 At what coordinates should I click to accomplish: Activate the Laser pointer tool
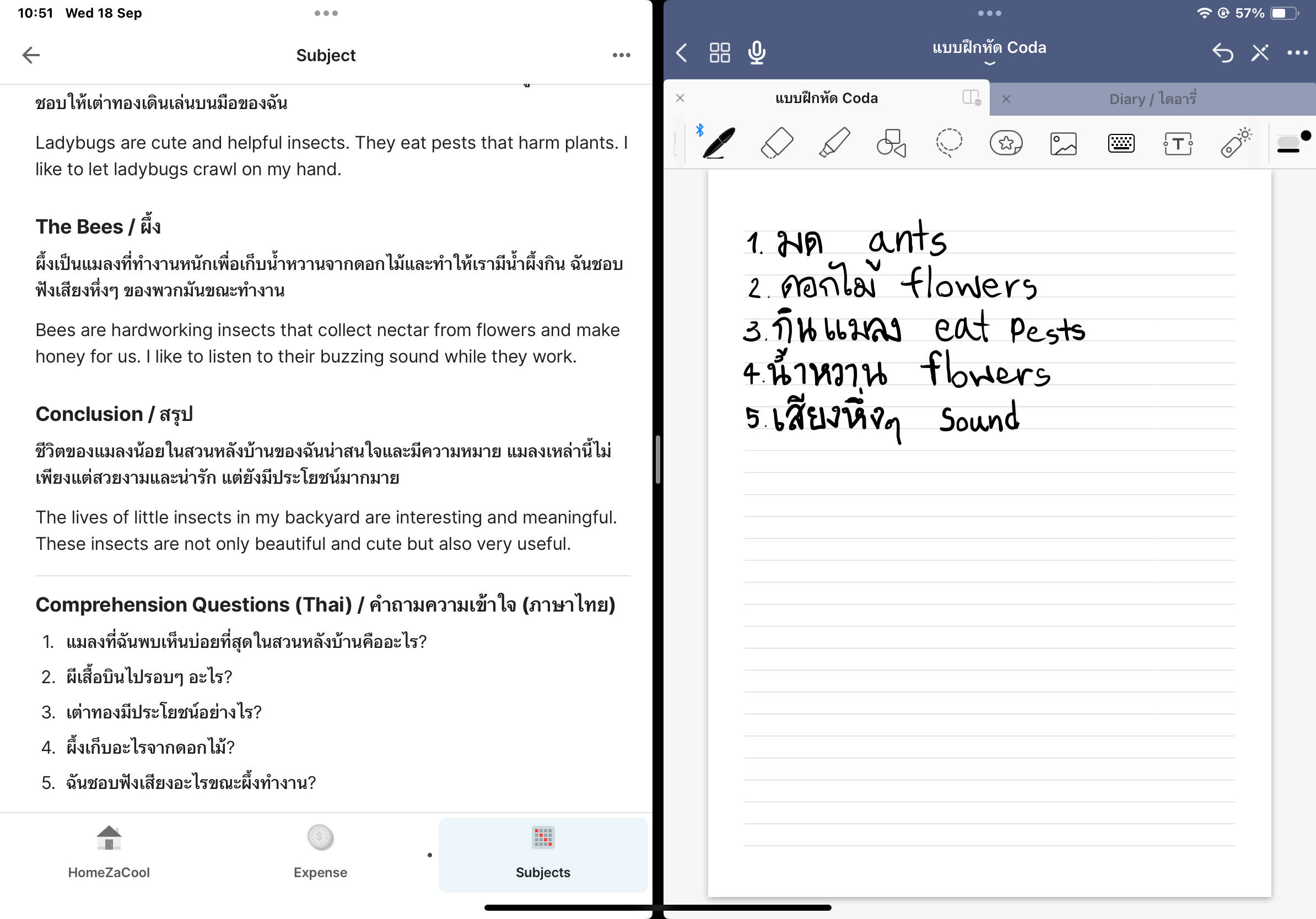click(1235, 143)
